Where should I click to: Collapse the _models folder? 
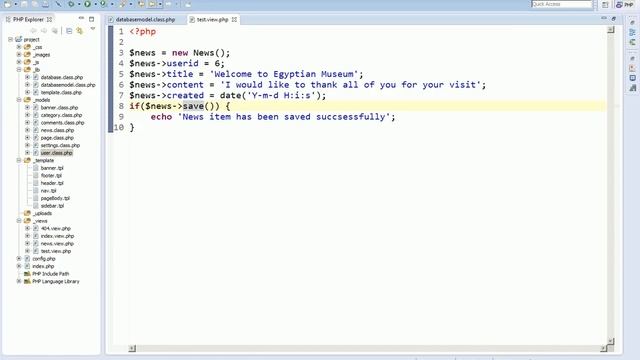point(19,100)
